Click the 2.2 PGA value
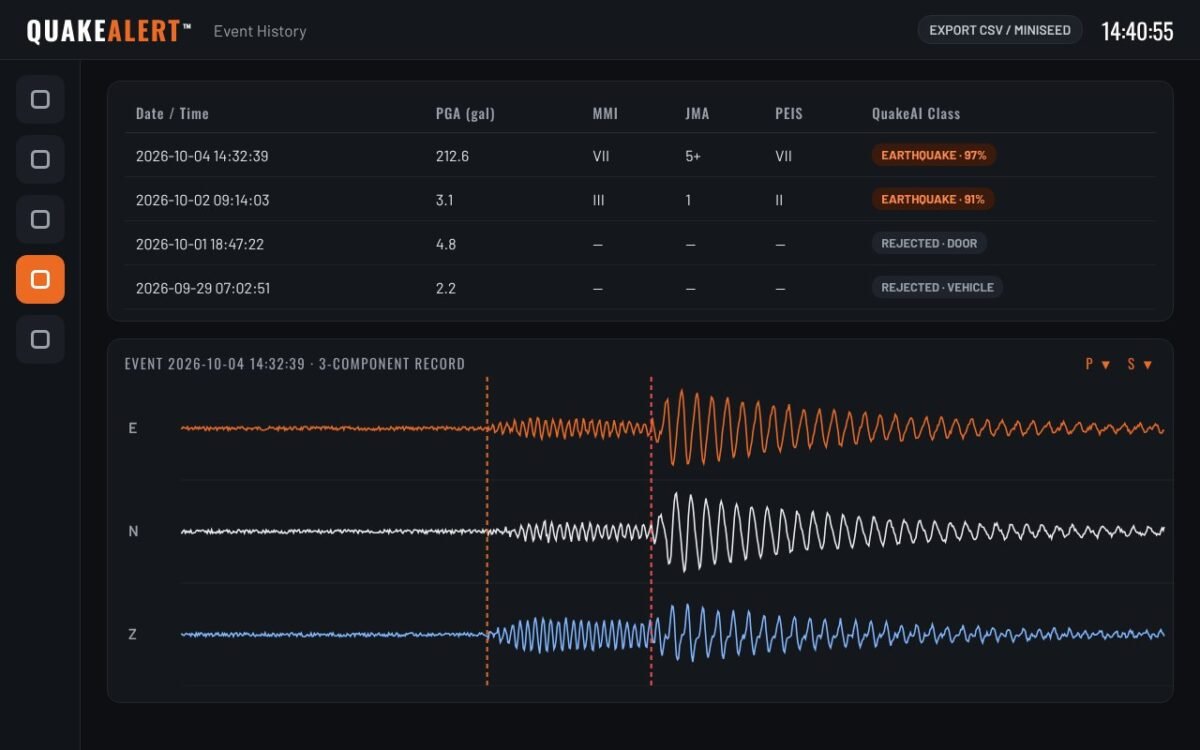The image size is (1200, 750). (x=446, y=288)
